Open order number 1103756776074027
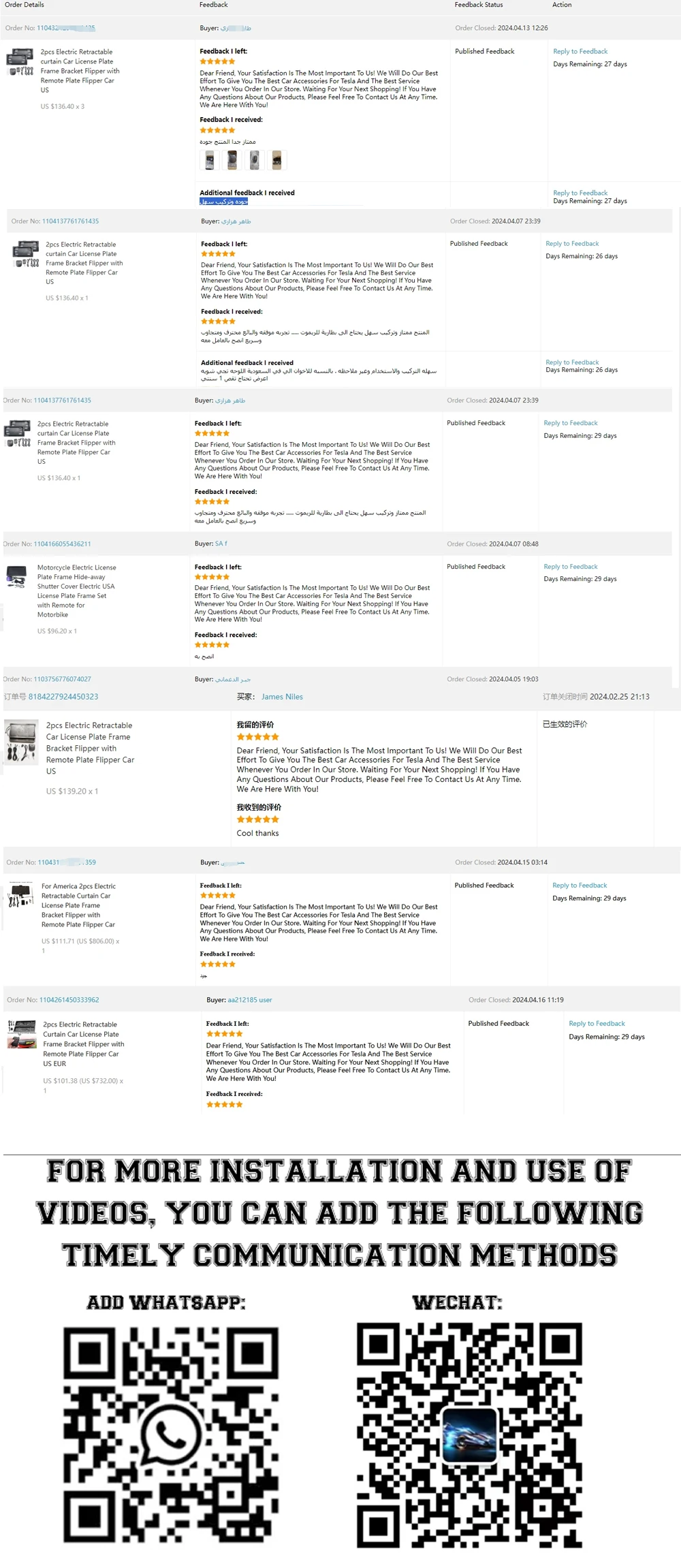 point(62,679)
